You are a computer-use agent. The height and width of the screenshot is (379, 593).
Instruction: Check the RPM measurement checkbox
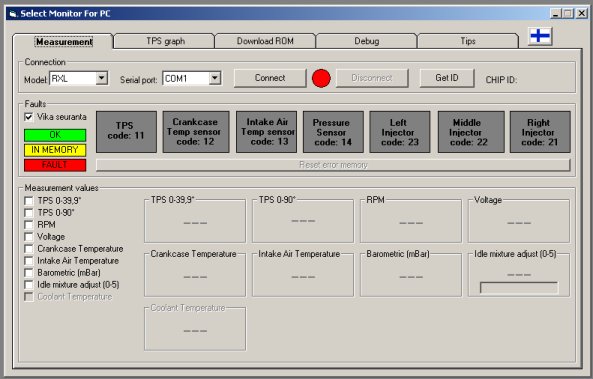29,225
